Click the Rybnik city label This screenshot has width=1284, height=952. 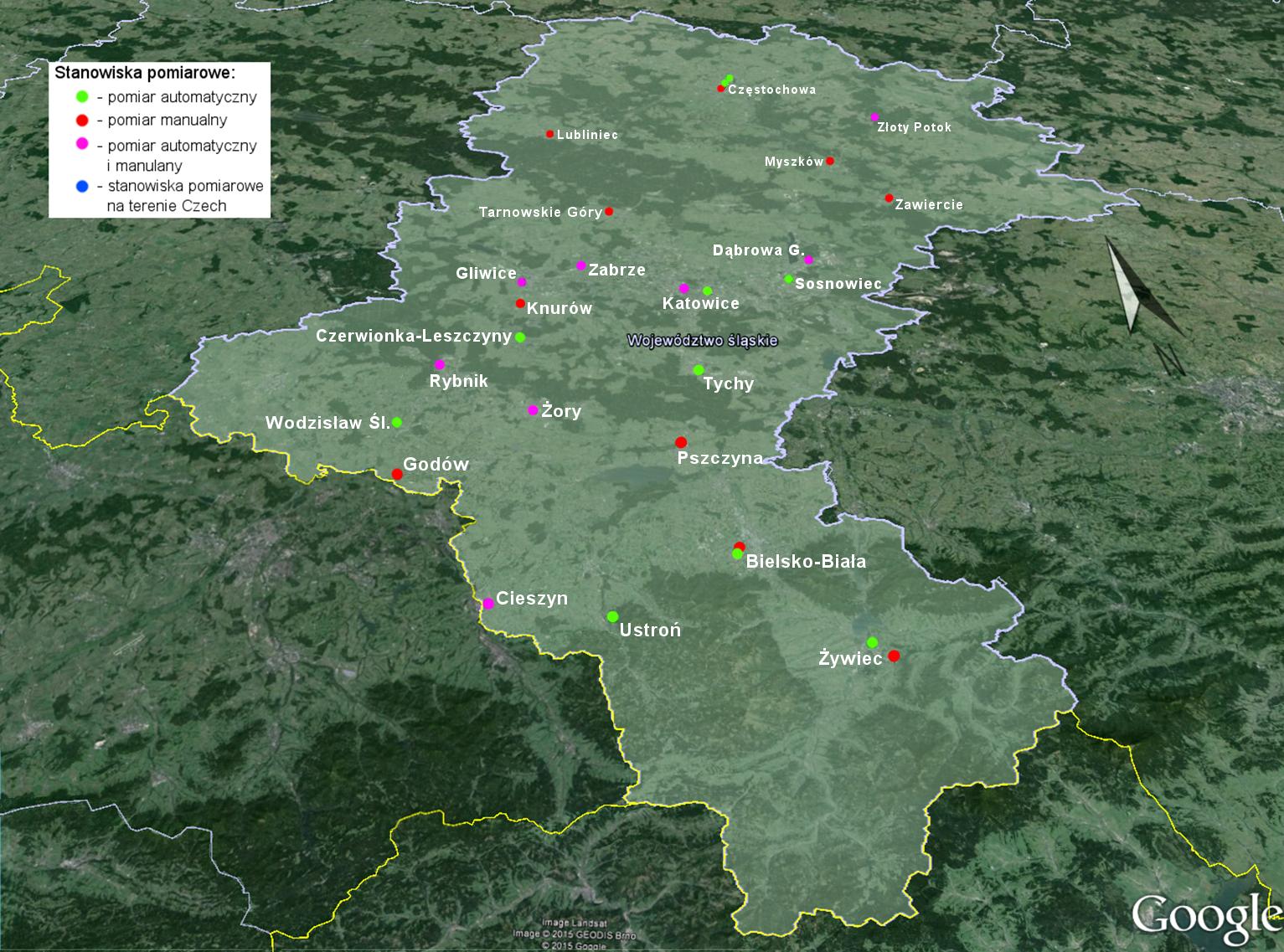(x=458, y=382)
